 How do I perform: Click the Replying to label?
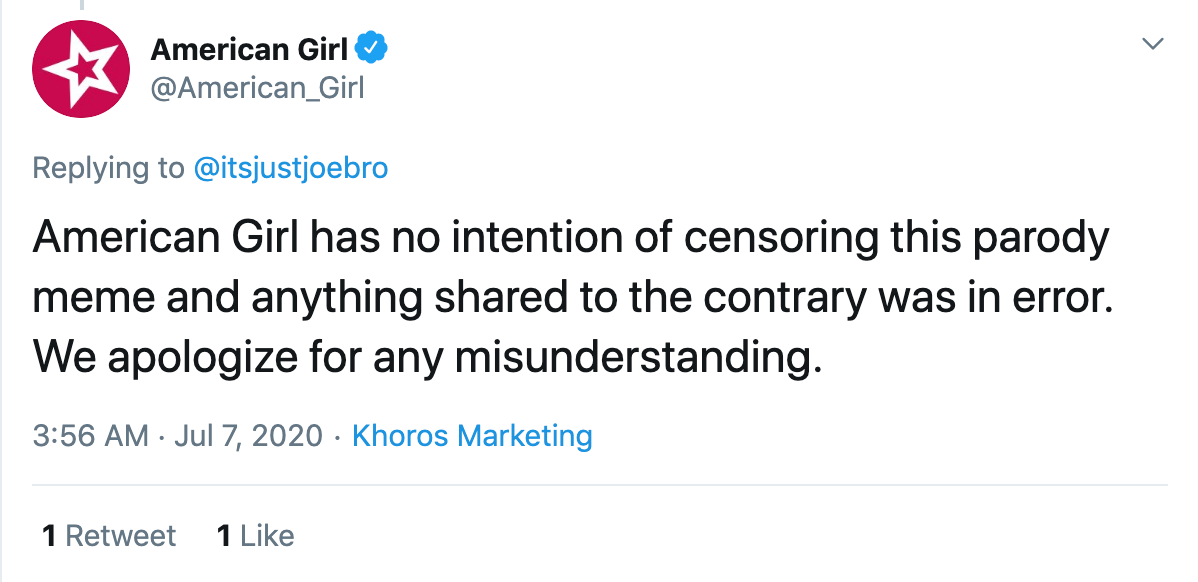(x=108, y=168)
